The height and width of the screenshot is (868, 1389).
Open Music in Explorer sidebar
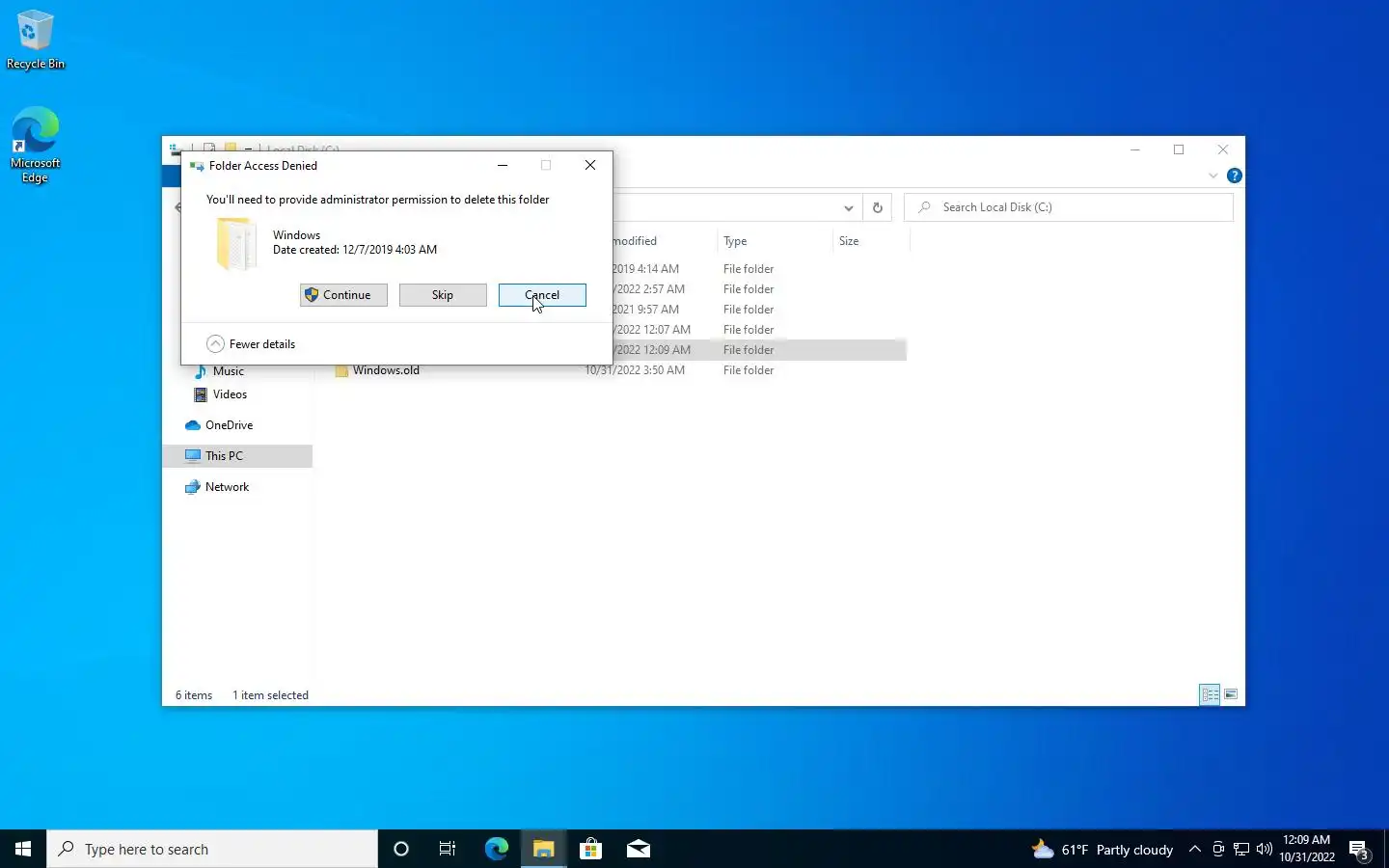(x=228, y=371)
